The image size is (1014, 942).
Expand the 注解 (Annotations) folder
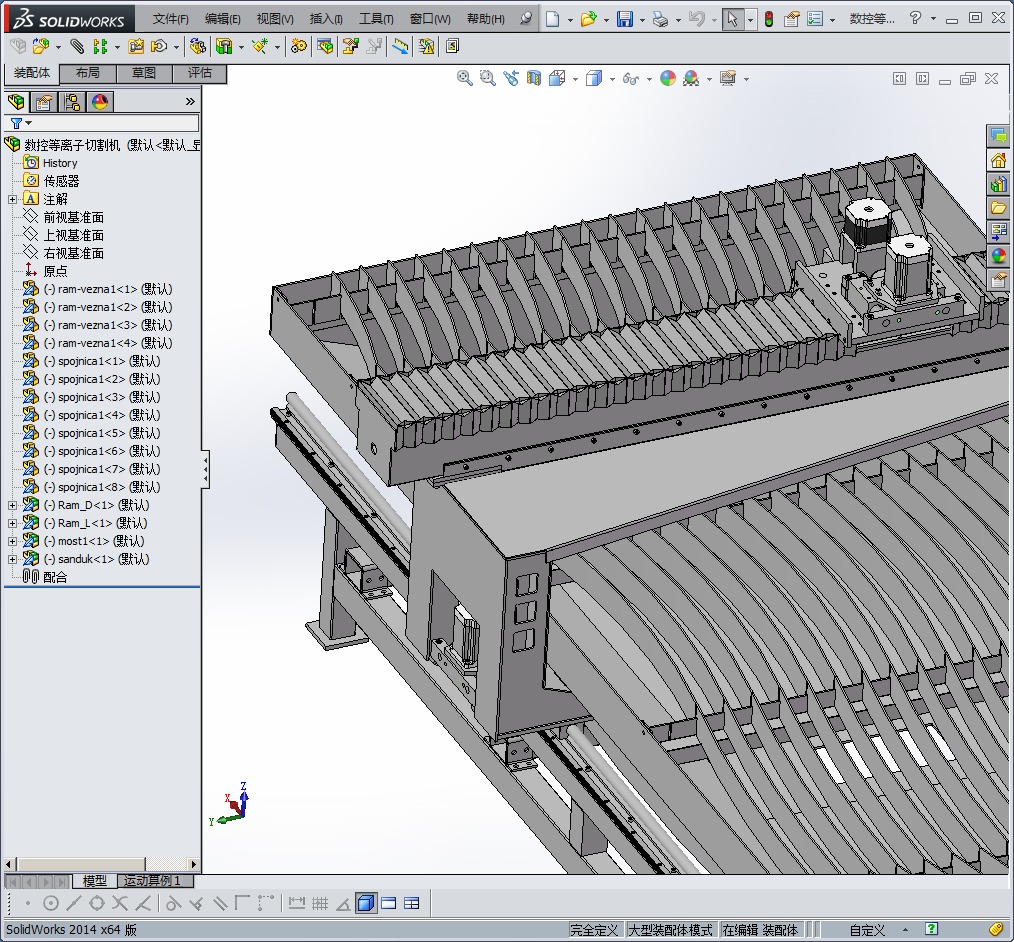click(12, 199)
